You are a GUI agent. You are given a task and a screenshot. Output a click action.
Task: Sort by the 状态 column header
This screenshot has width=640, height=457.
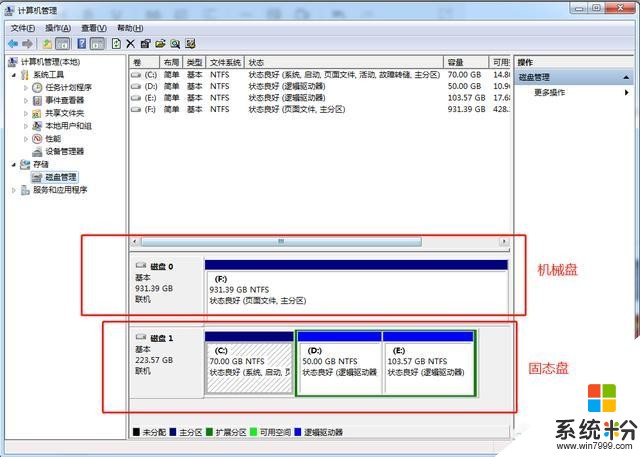[344, 62]
